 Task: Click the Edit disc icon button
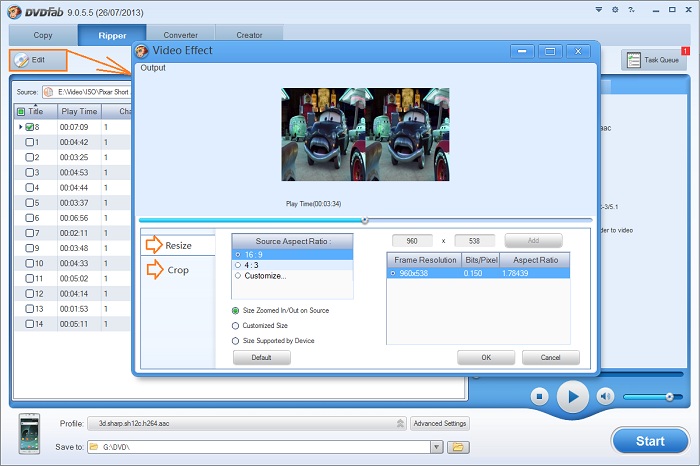[x=38, y=60]
